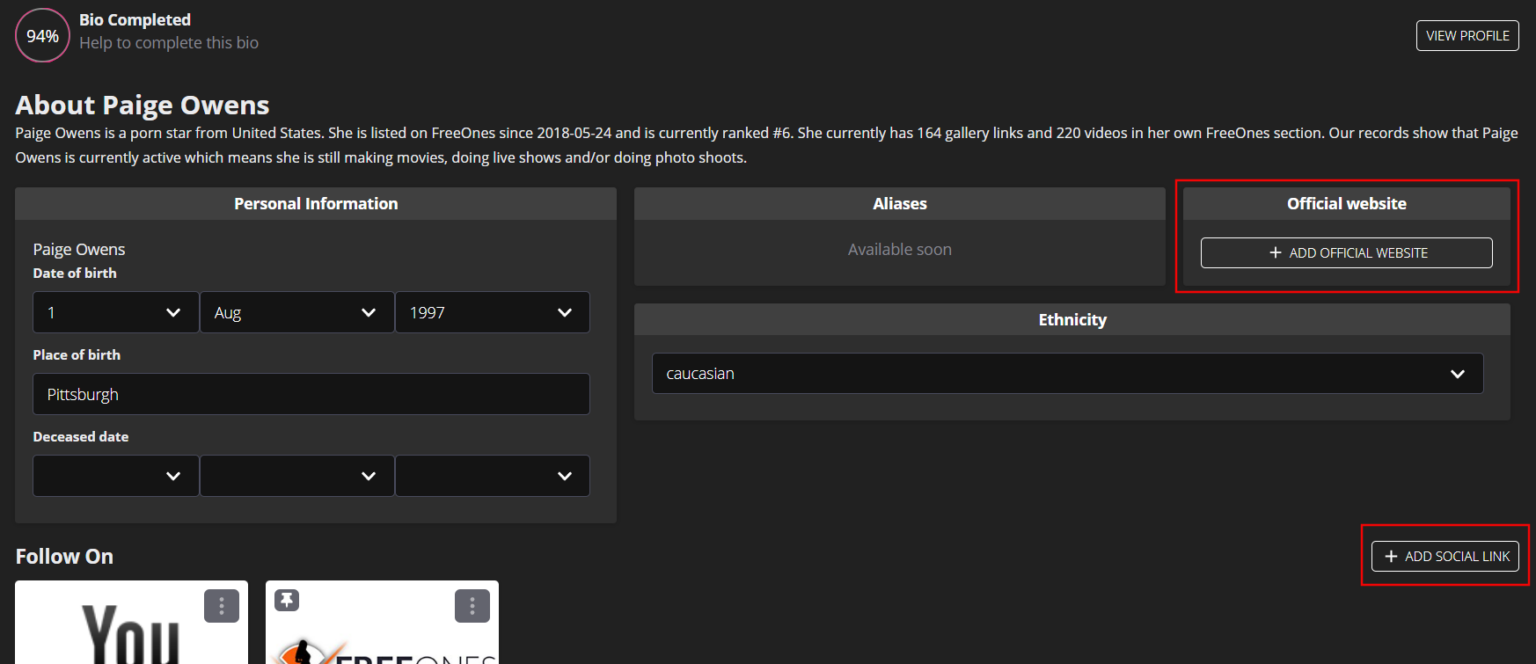Click the pin icon on FreeOnes card
Viewport: 1536px width, 664px height.
tap(287, 600)
